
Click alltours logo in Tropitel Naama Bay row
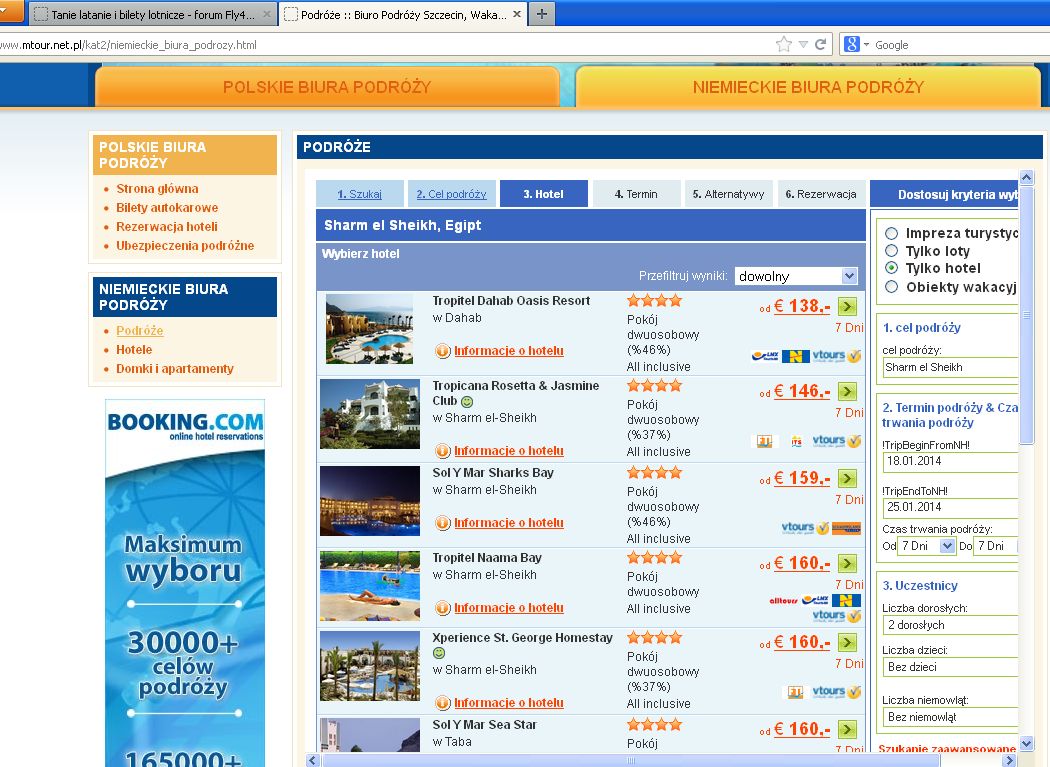coord(783,601)
